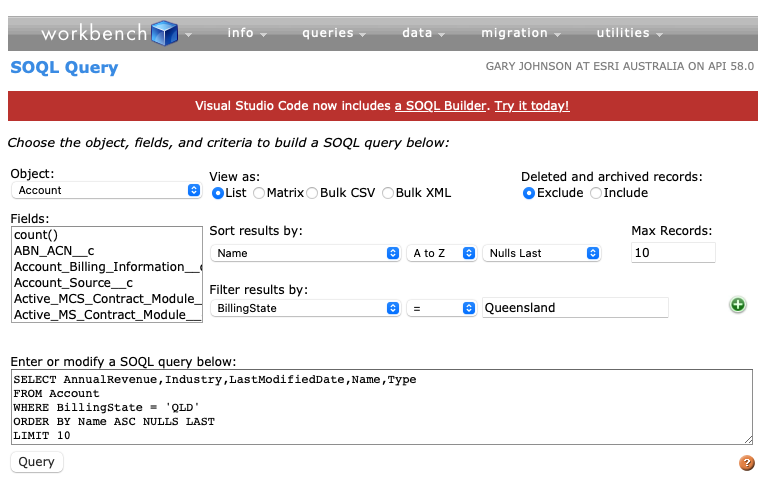The width and height of the screenshot is (769, 484).
Task: Open the migration menu
Action: point(519,33)
